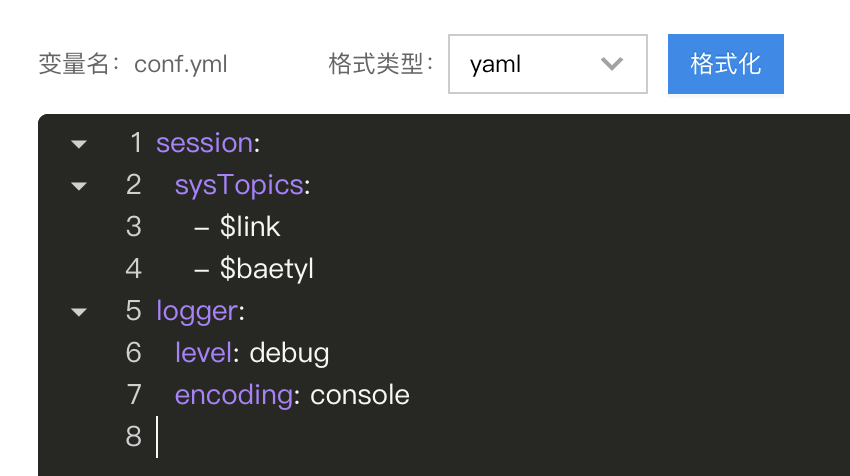Click the sysTopics key text
850x476 pixels.
(x=239, y=186)
